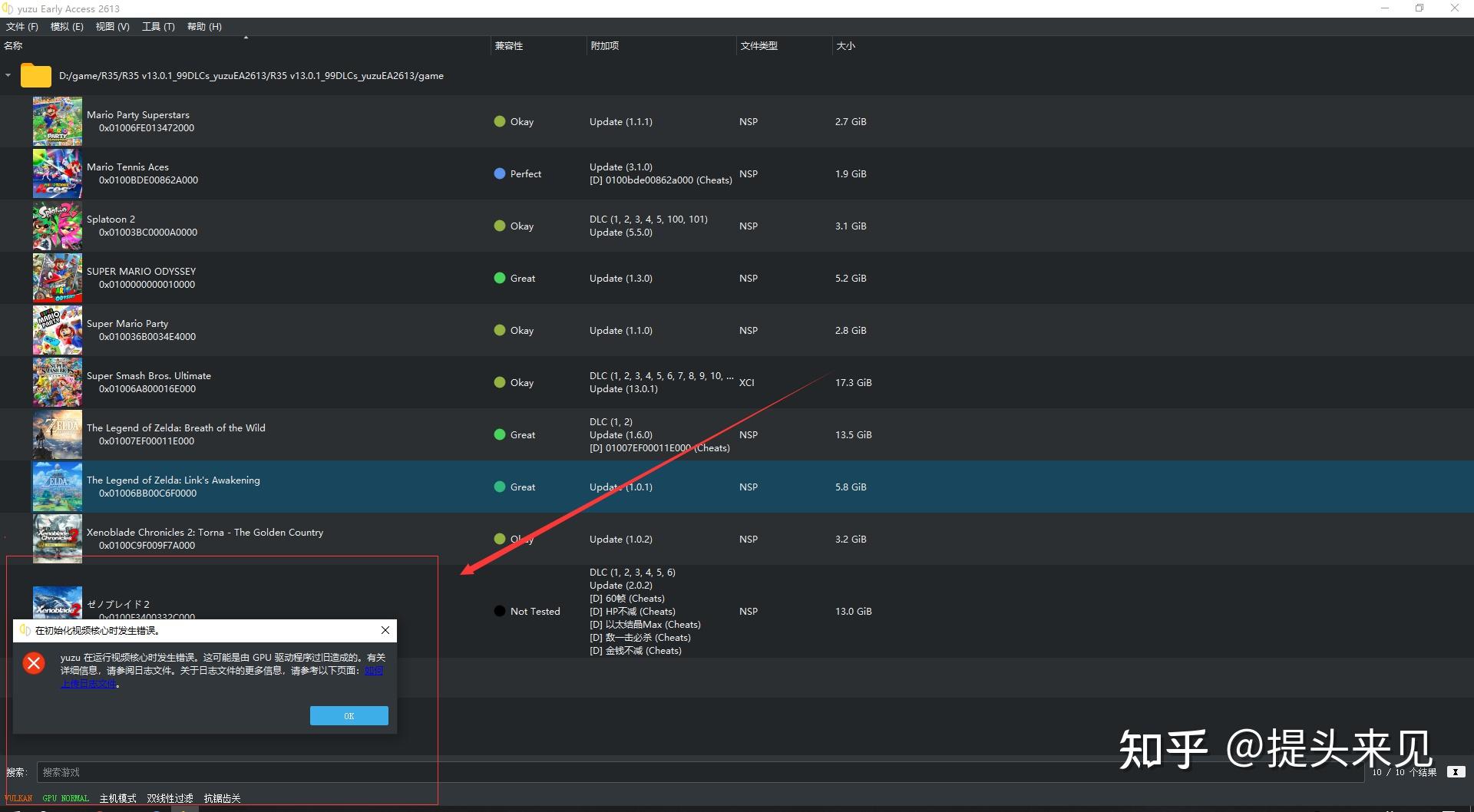Click the SUPER MARIO ODYSSEY cover icon

click(58, 278)
